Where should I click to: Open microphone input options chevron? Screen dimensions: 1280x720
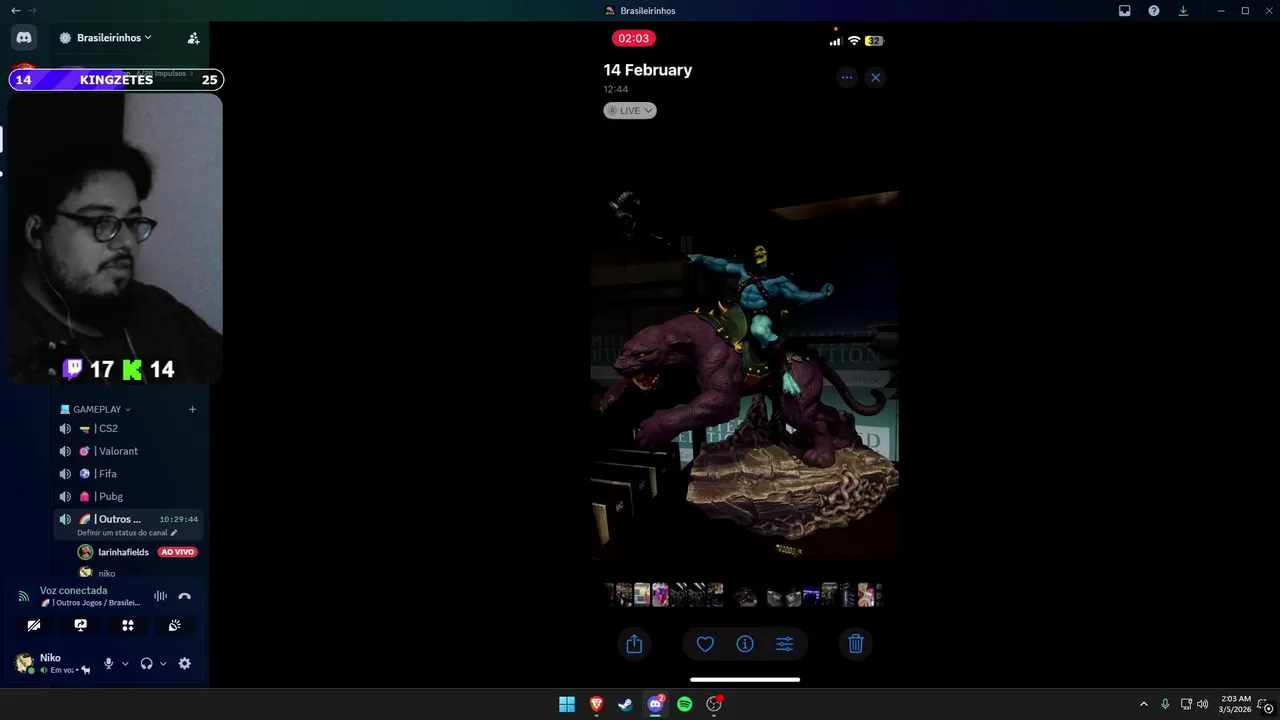click(x=125, y=663)
